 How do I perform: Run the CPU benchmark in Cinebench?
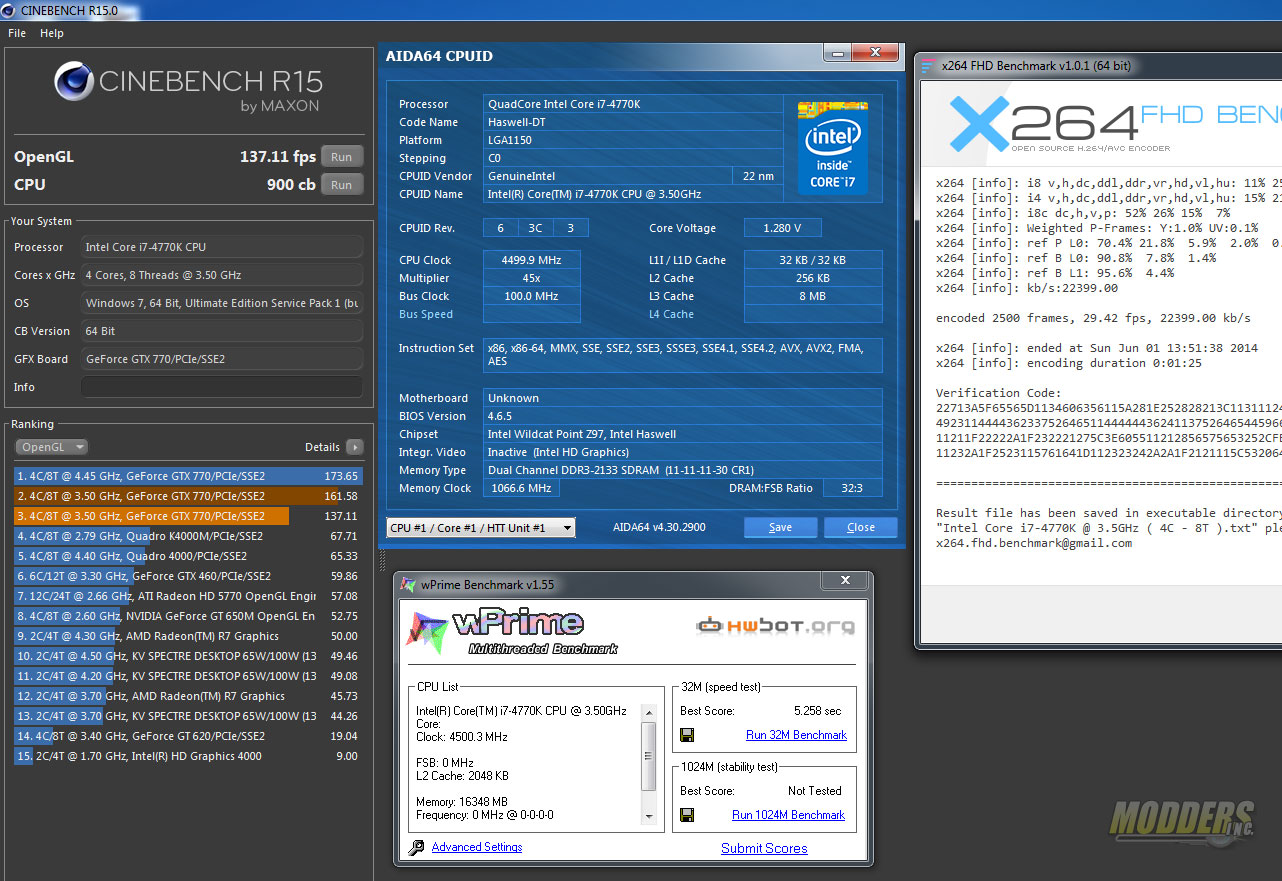[x=342, y=185]
